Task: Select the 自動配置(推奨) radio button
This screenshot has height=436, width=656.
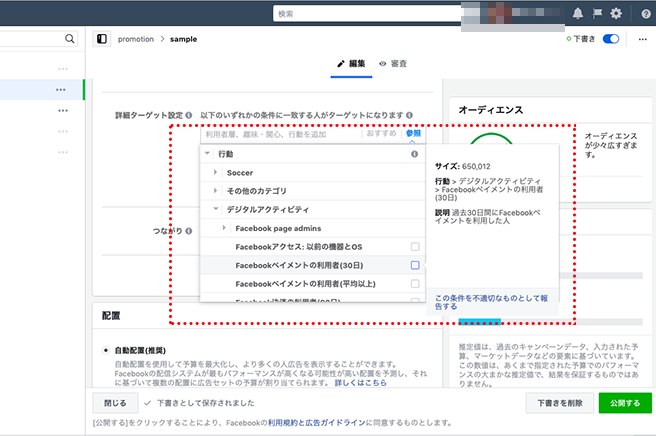Action: [106, 350]
